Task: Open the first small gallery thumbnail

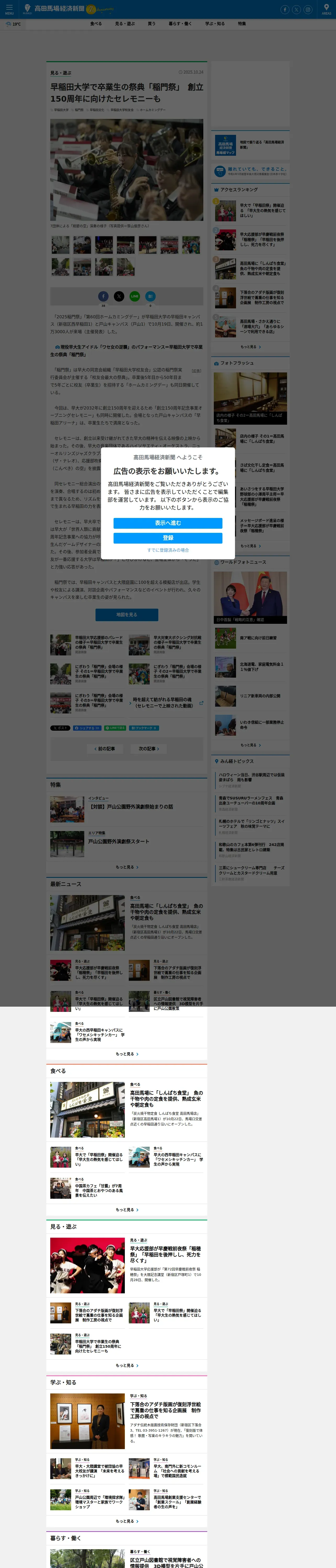Action: click(x=60, y=245)
